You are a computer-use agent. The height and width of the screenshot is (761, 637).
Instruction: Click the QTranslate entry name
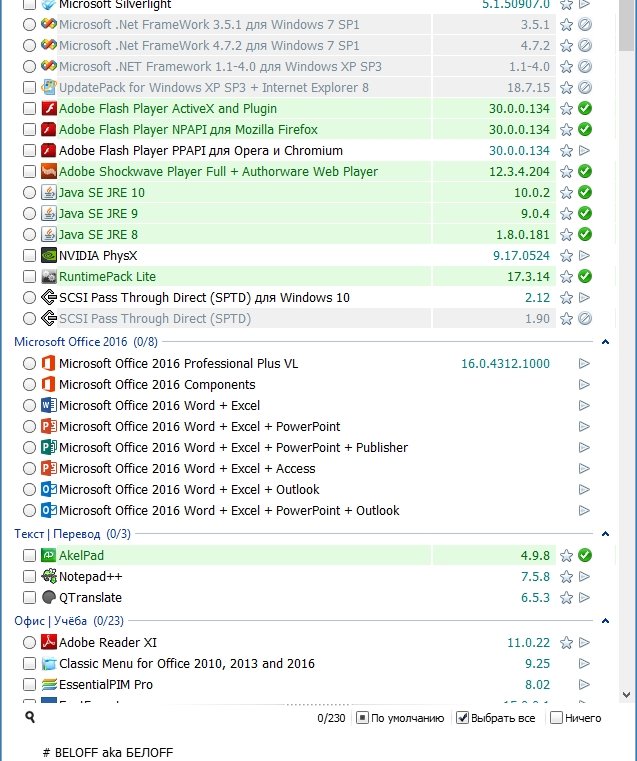coord(90,597)
